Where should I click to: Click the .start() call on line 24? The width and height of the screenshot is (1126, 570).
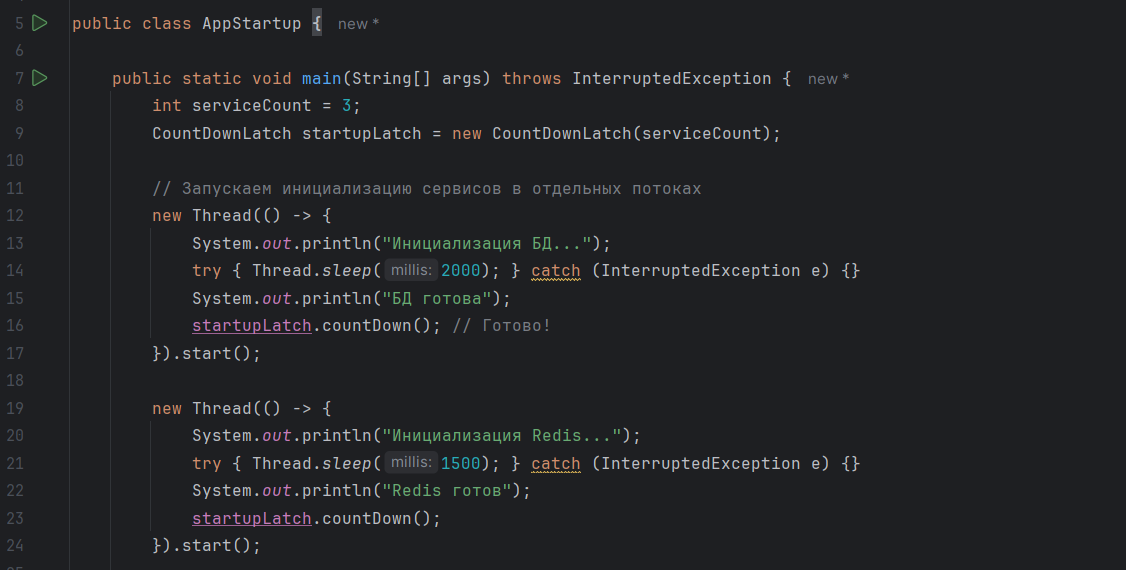[x=215, y=546]
